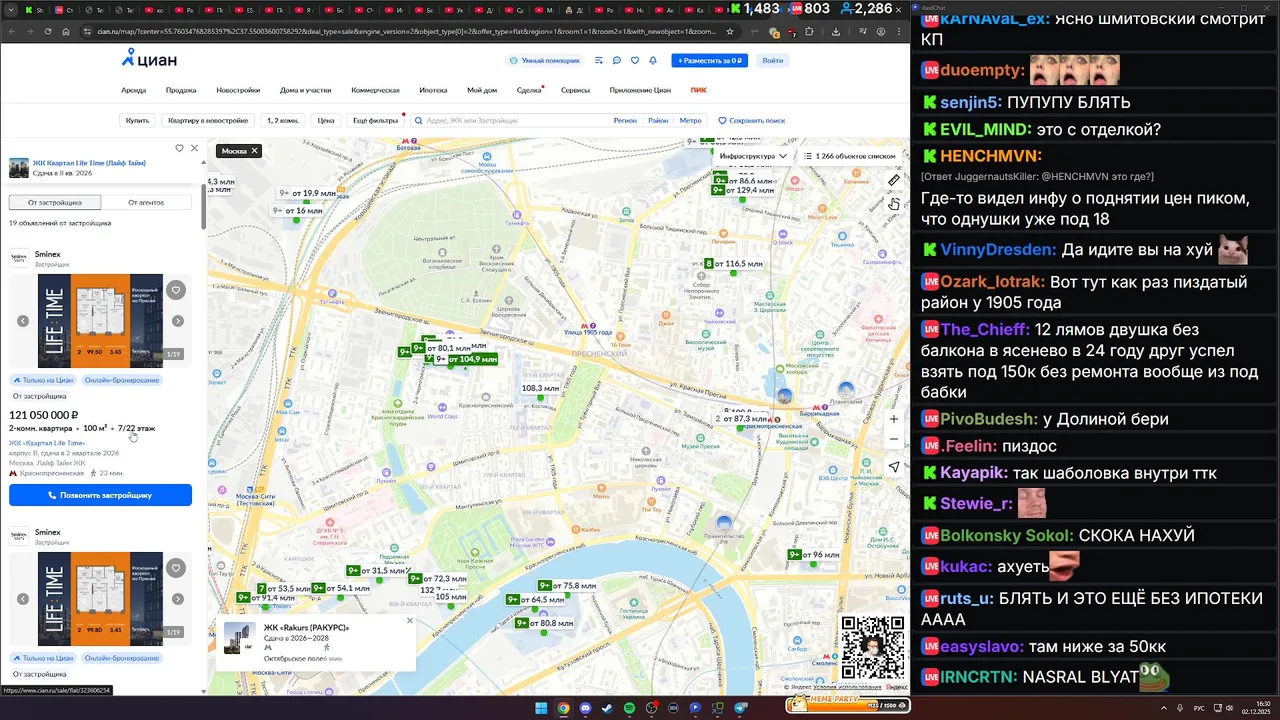The image size is (1280, 720).
Task: Open ЖК Квартал Life Time title link
Action: pyautogui.click(x=89, y=162)
